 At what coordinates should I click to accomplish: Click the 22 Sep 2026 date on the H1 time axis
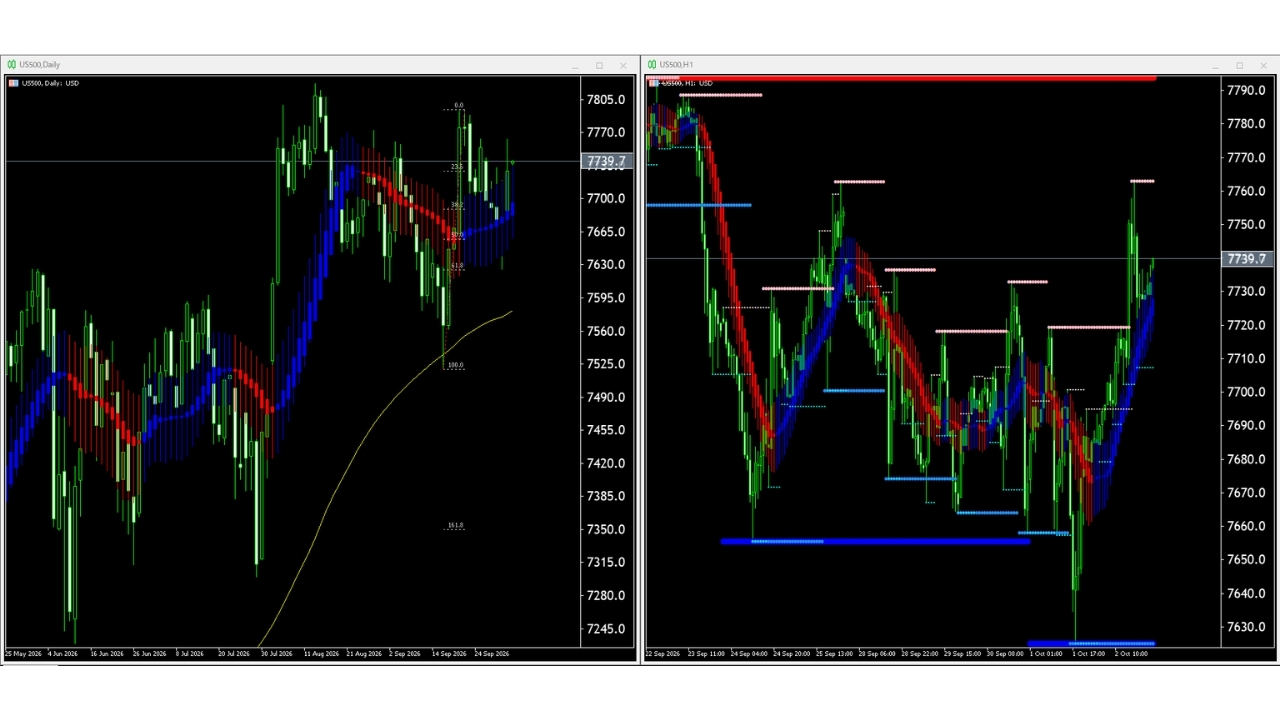coord(663,654)
